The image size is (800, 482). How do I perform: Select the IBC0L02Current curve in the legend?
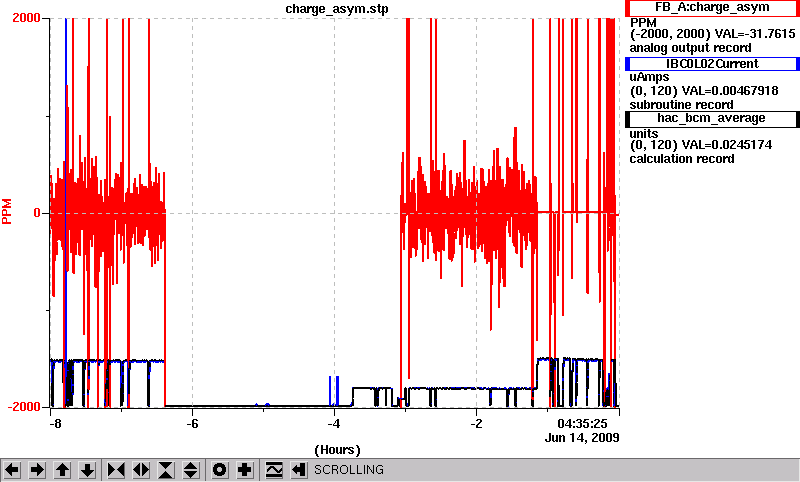coord(712,64)
